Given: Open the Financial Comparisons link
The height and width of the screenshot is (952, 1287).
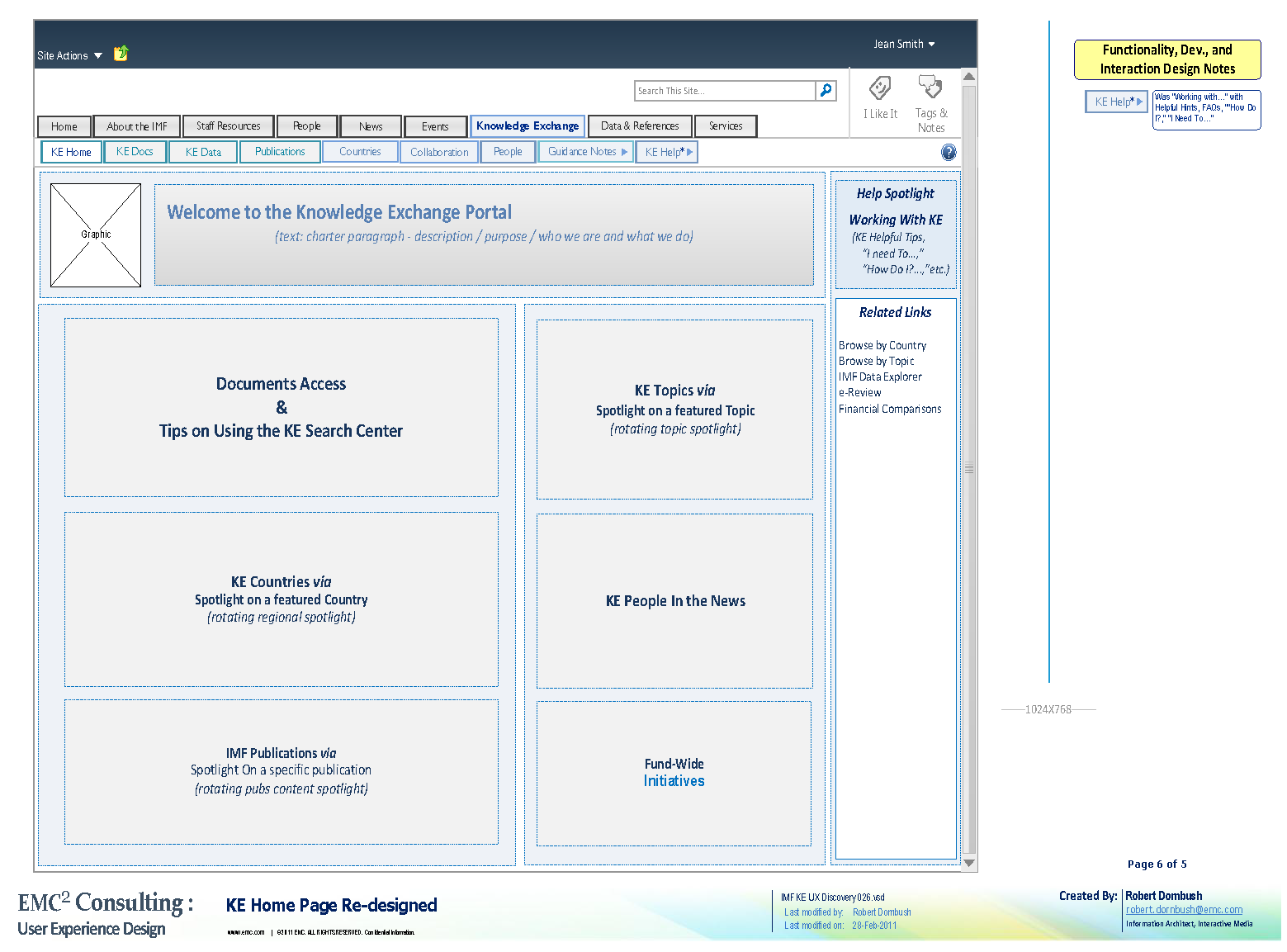Looking at the screenshot, I should [x=890, y=409].
